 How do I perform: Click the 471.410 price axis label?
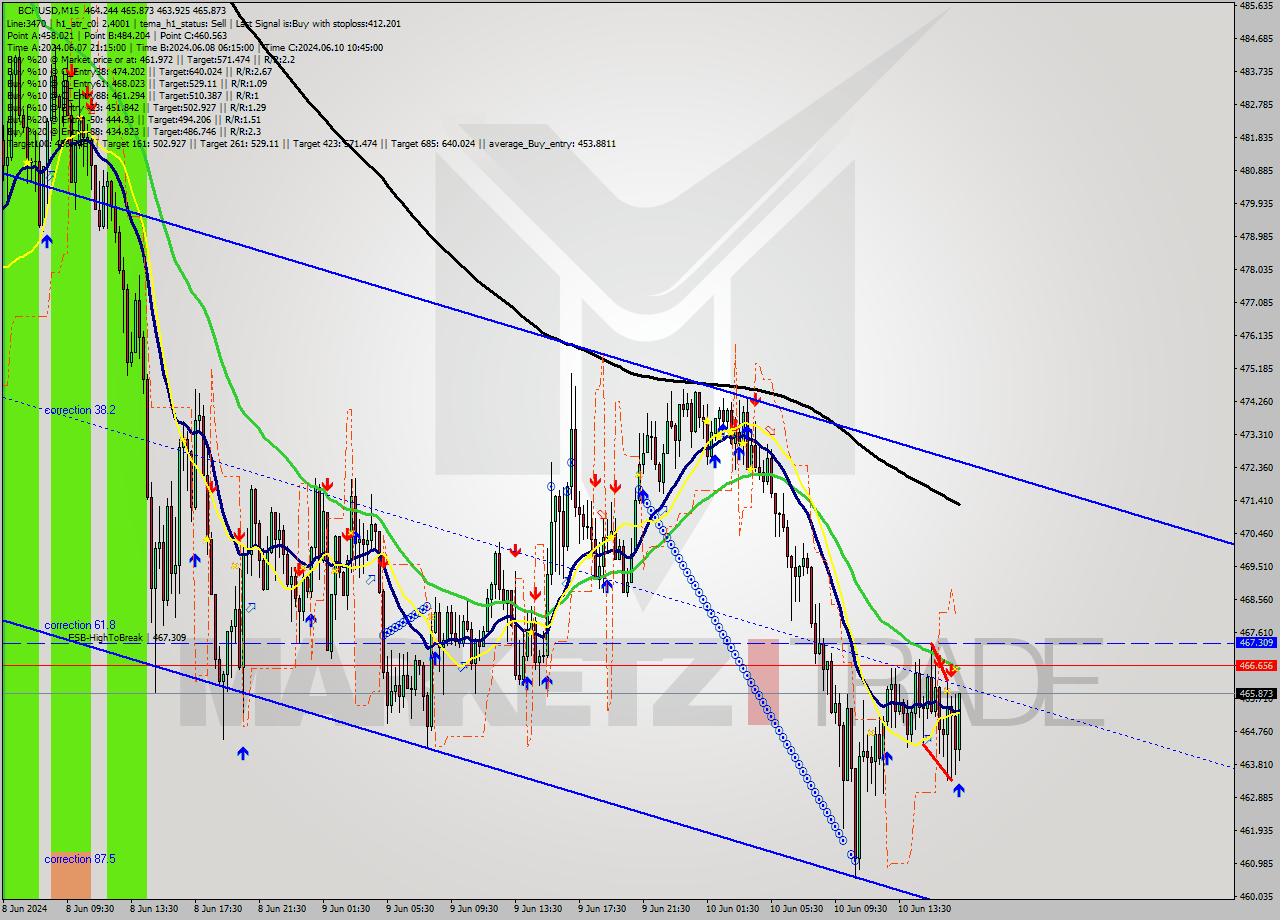(1256, 500)
